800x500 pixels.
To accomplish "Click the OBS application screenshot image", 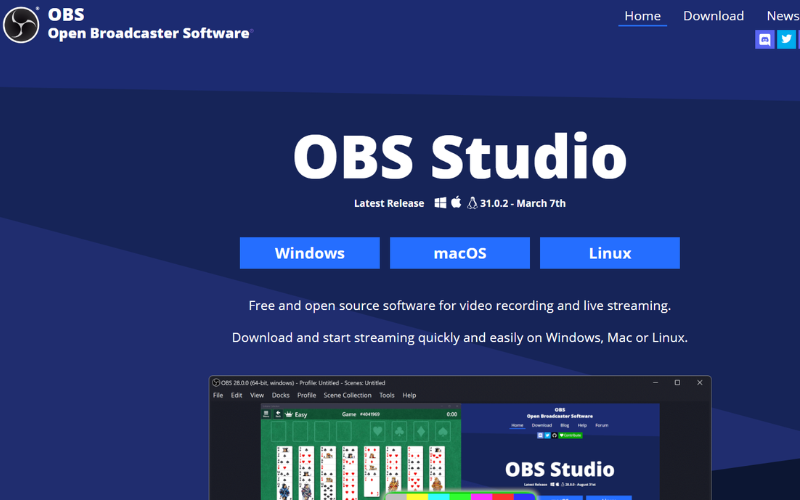I will coord(460,438).
